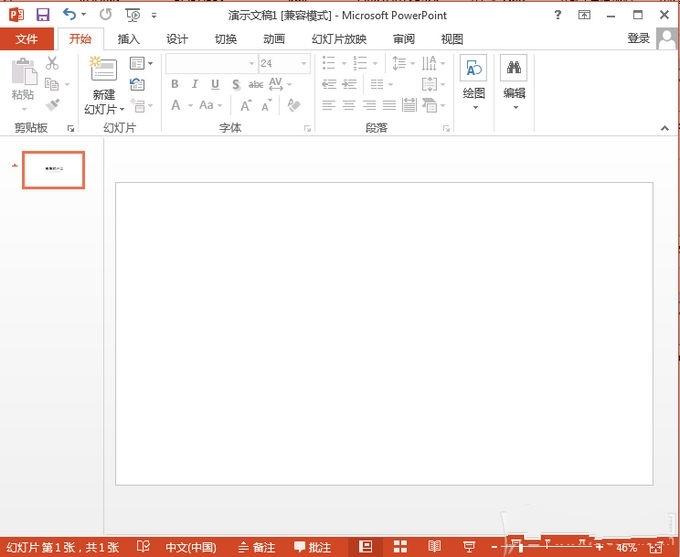Switch to the 幻灯片放映 tab
Screen dimensions: 680x557
(339, 39)
